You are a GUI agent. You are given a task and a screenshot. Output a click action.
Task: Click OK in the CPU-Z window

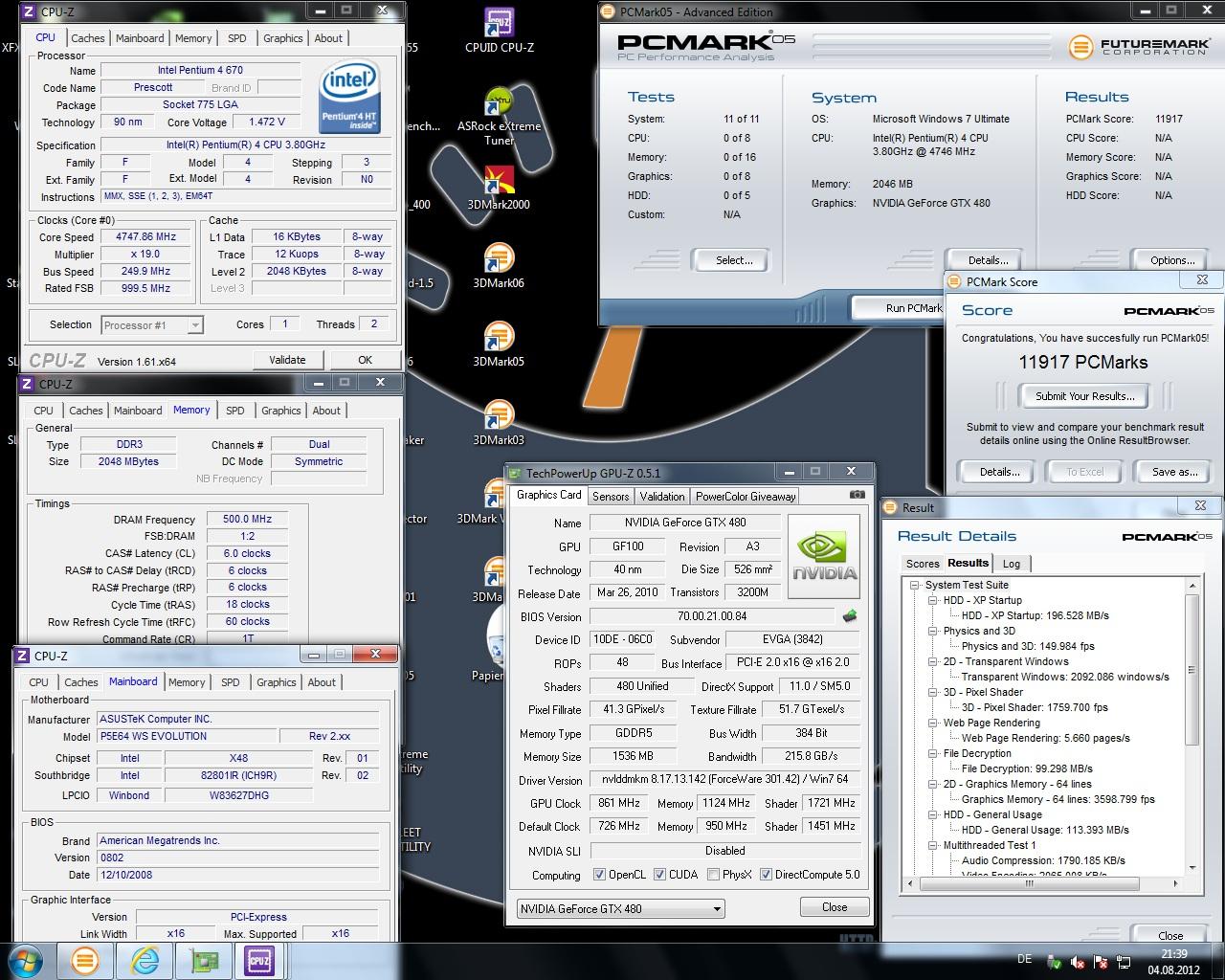(x=365, y=360)
